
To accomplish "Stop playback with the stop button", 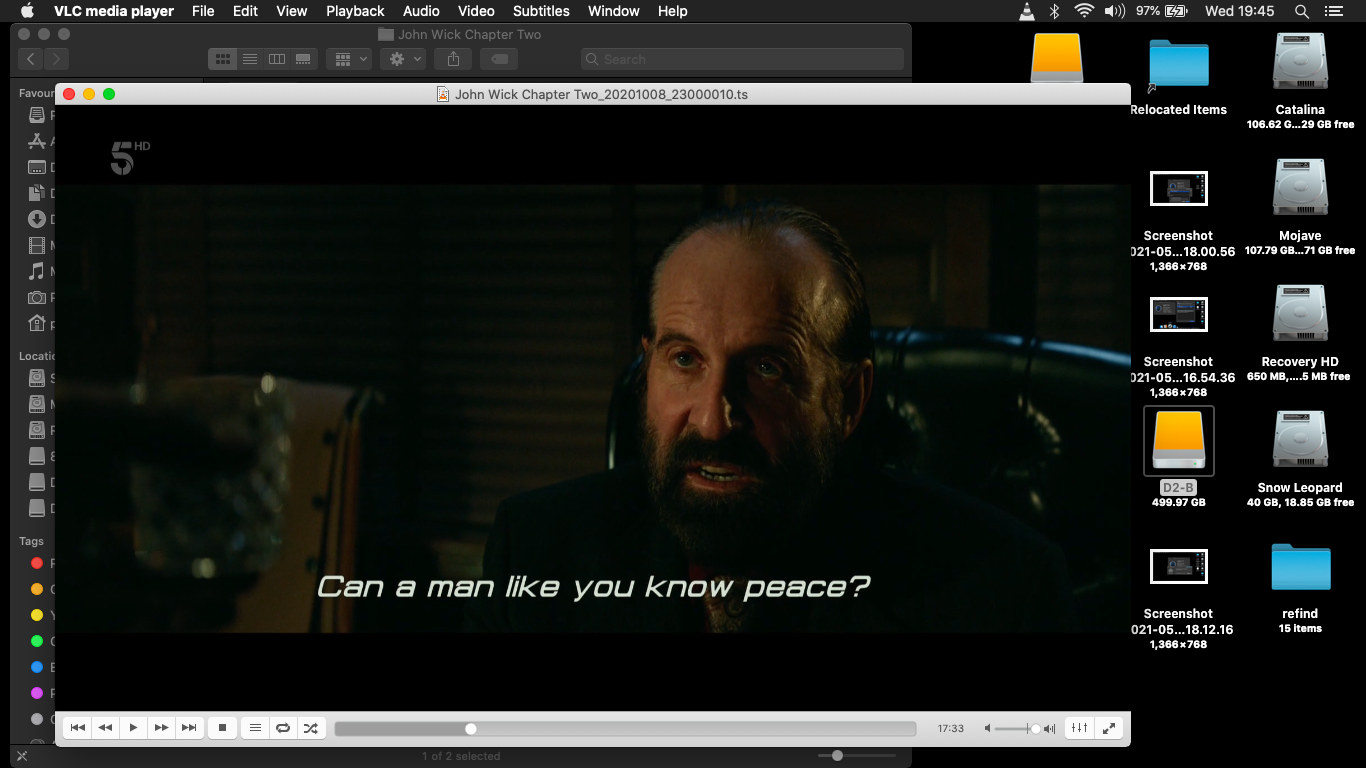I will 223,728.
